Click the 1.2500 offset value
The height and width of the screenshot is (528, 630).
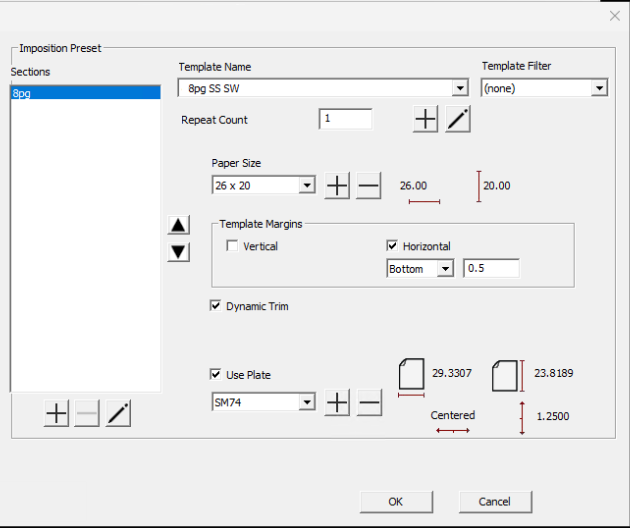(x=553, y=416)
